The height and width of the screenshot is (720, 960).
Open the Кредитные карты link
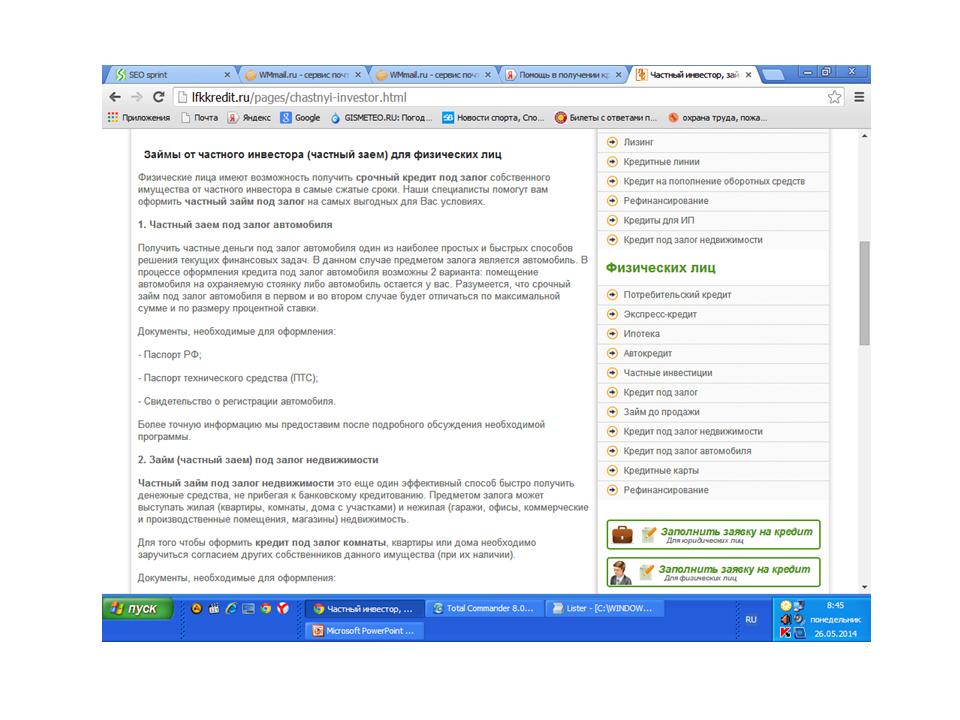[661, 471]
